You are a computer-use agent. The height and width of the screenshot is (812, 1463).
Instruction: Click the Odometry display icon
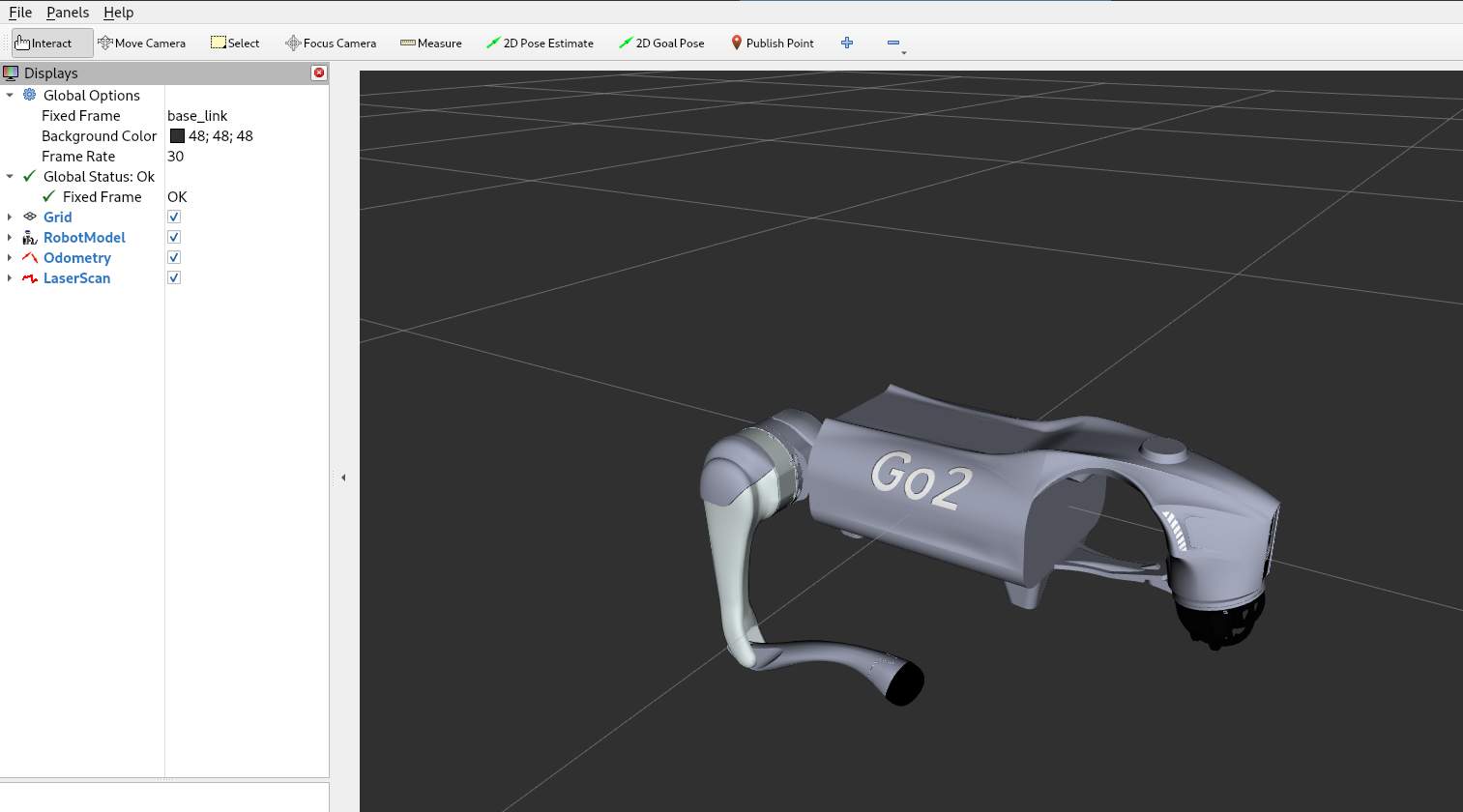(30, 257)
